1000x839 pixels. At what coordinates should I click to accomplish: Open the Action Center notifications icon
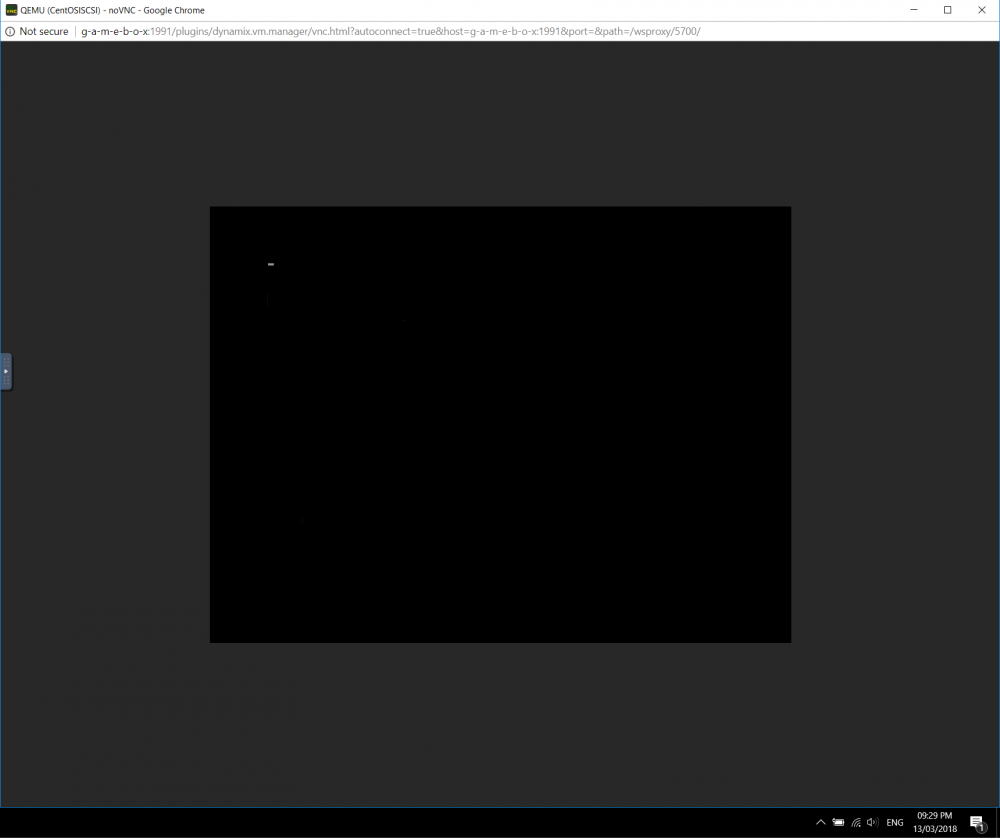976,822
